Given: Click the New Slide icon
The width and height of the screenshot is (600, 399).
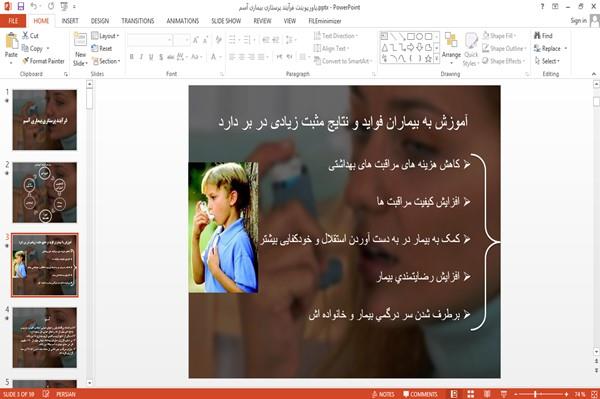Looking at the screenshot, I should point(80,41).
